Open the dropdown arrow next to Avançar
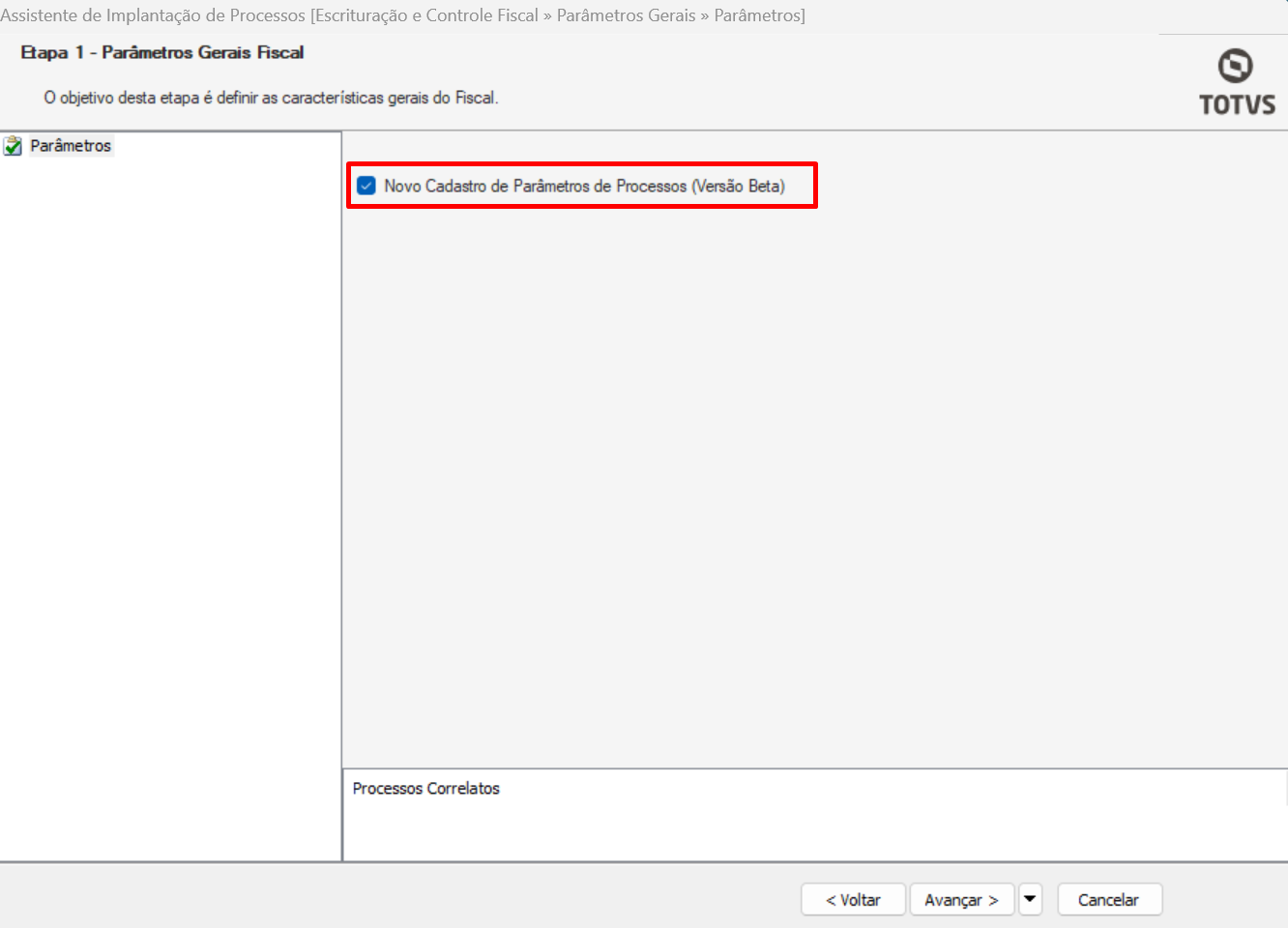This screenshot has height=928, width=1288. (x=1030, y=899)
